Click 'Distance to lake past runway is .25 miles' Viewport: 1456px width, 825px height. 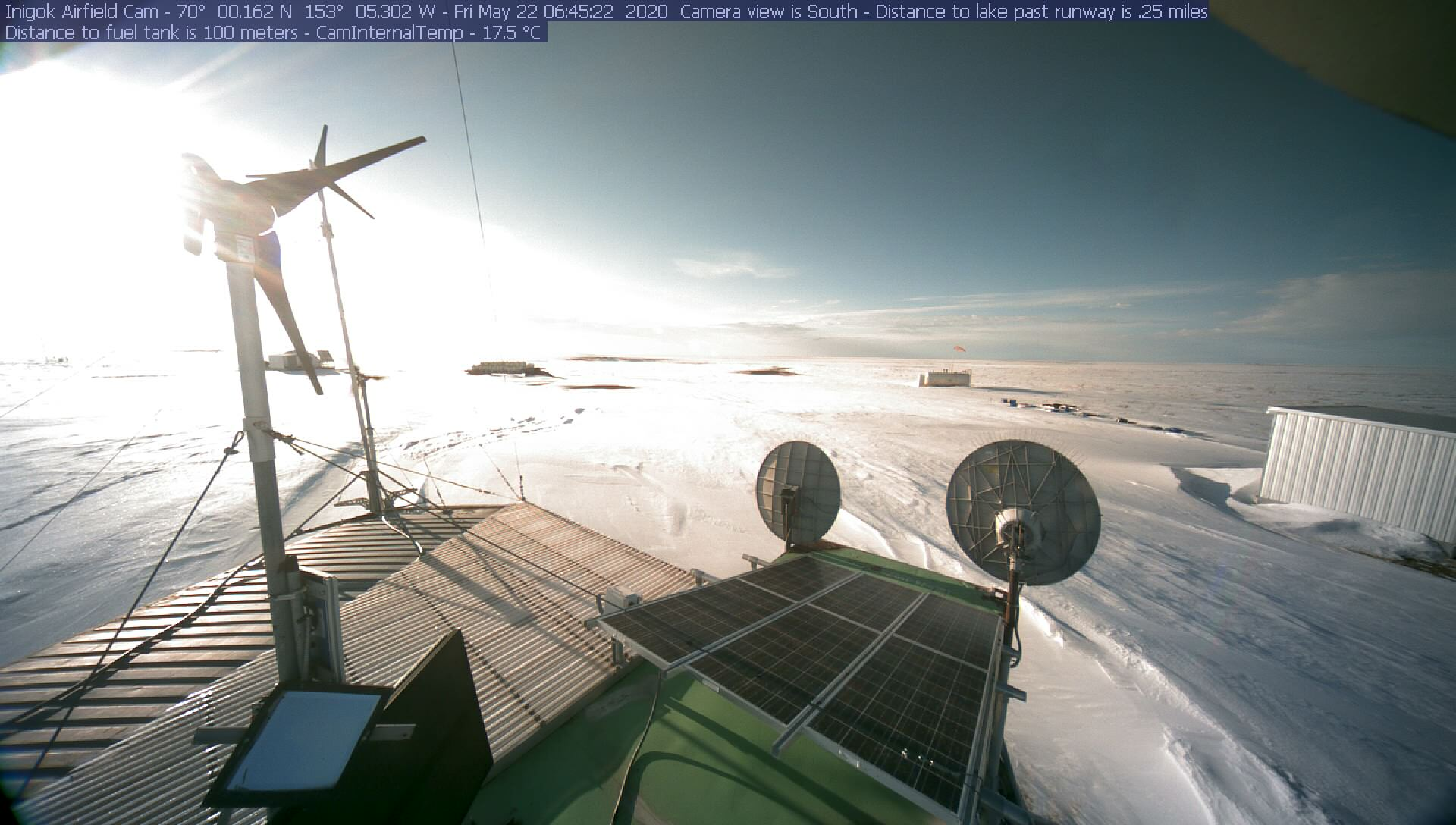pyautogui.click(x=1041, y=11)
